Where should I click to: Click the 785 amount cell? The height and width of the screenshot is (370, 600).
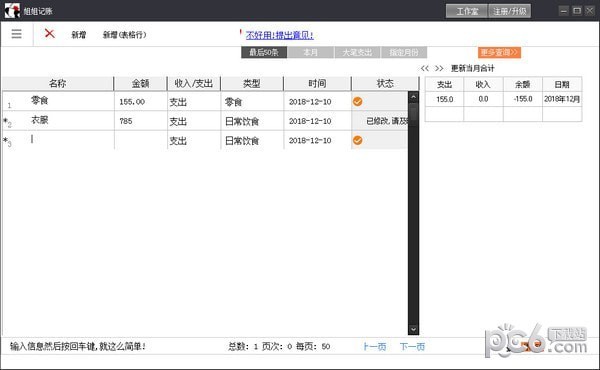click(140, 121)
